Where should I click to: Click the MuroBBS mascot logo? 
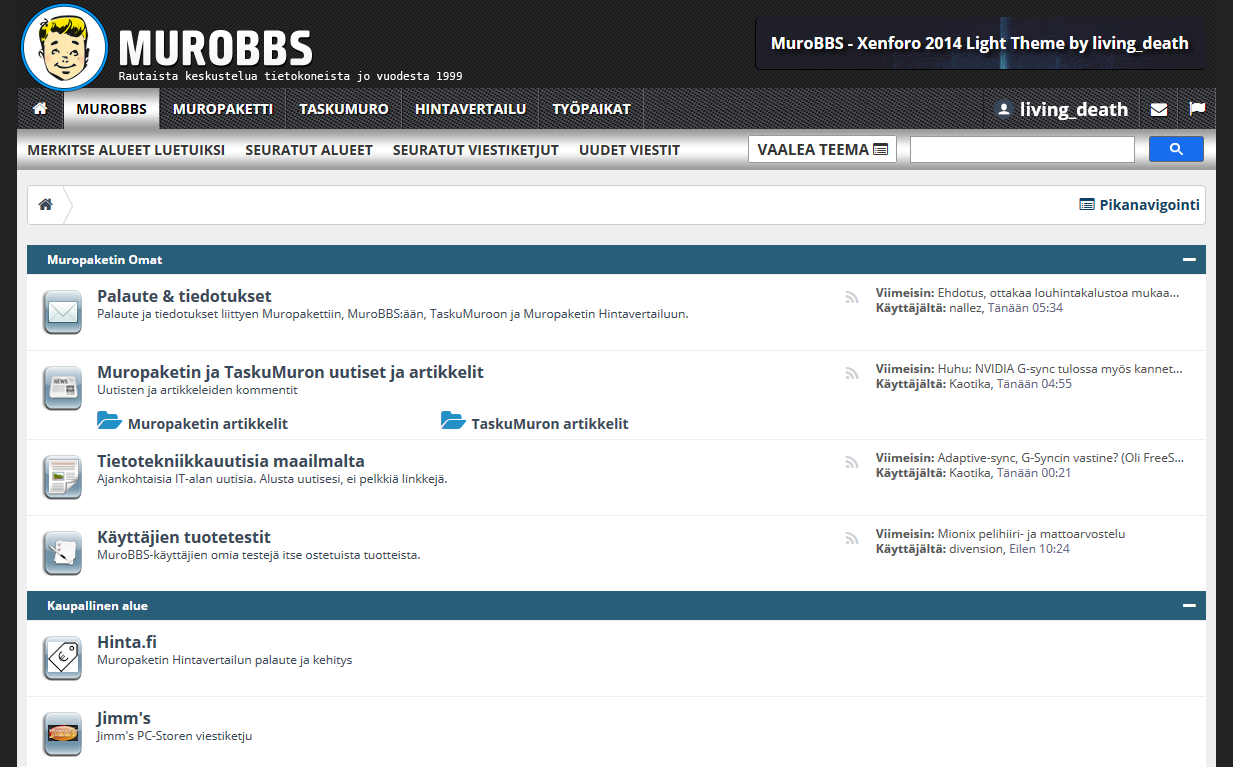[64, 47]
